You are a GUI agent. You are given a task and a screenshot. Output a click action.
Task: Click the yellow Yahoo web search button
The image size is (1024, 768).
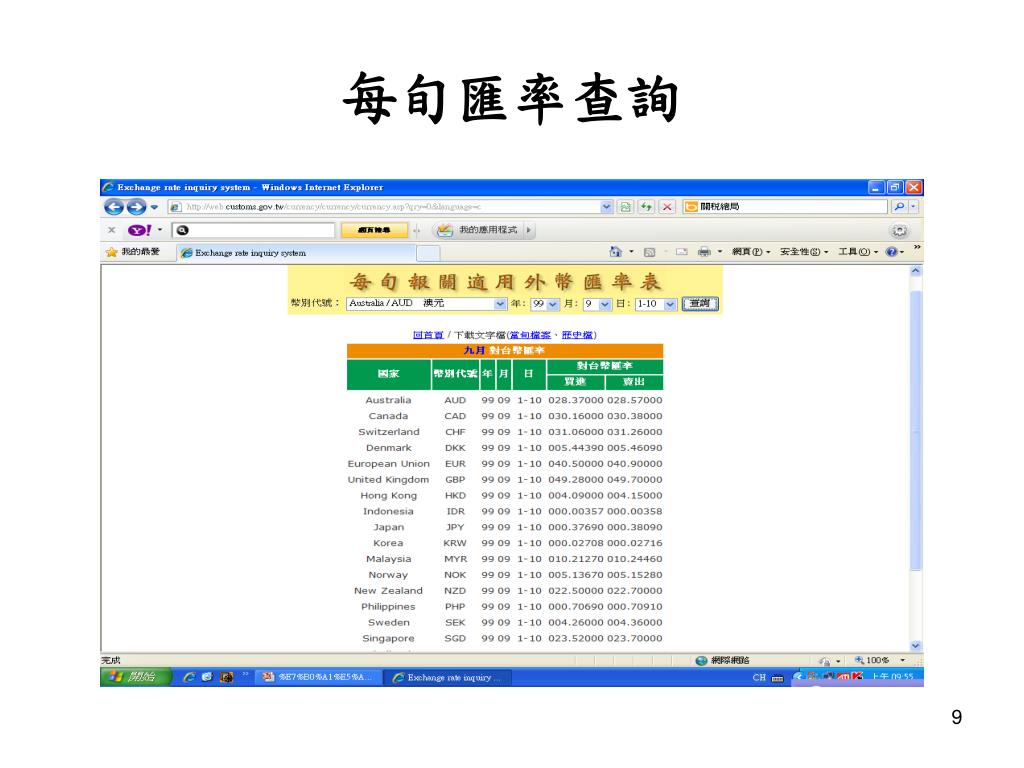click(374, 230)
